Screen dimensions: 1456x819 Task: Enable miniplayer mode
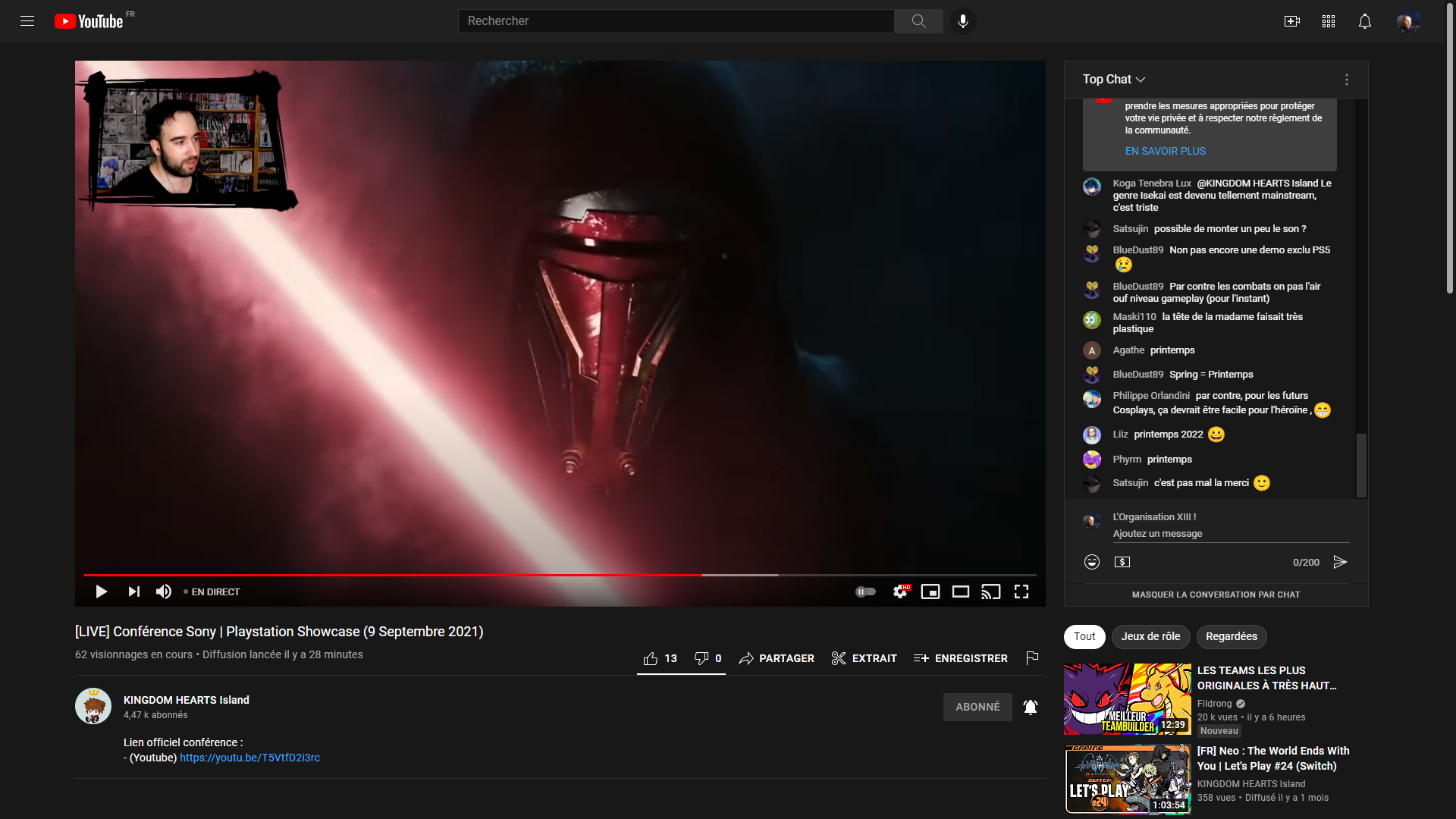(x=930, y=591)
